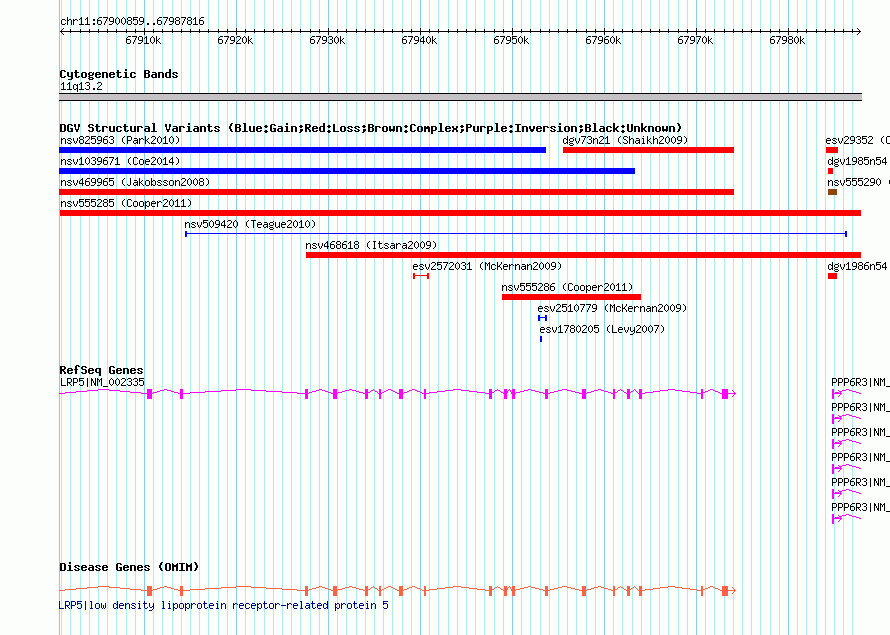
Task: Click the DGV Structural Variants track heading
Action: click(371, 128)
